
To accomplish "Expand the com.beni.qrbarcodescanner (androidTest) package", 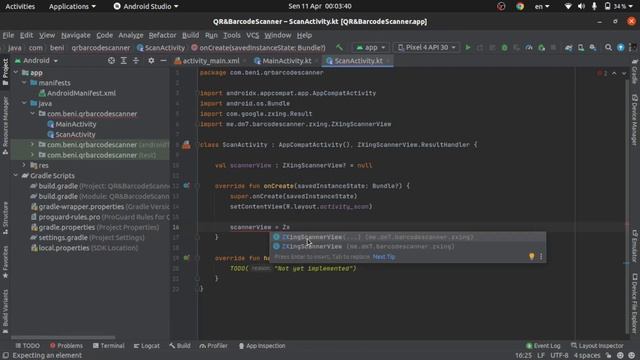I will (x=32, y=144).
